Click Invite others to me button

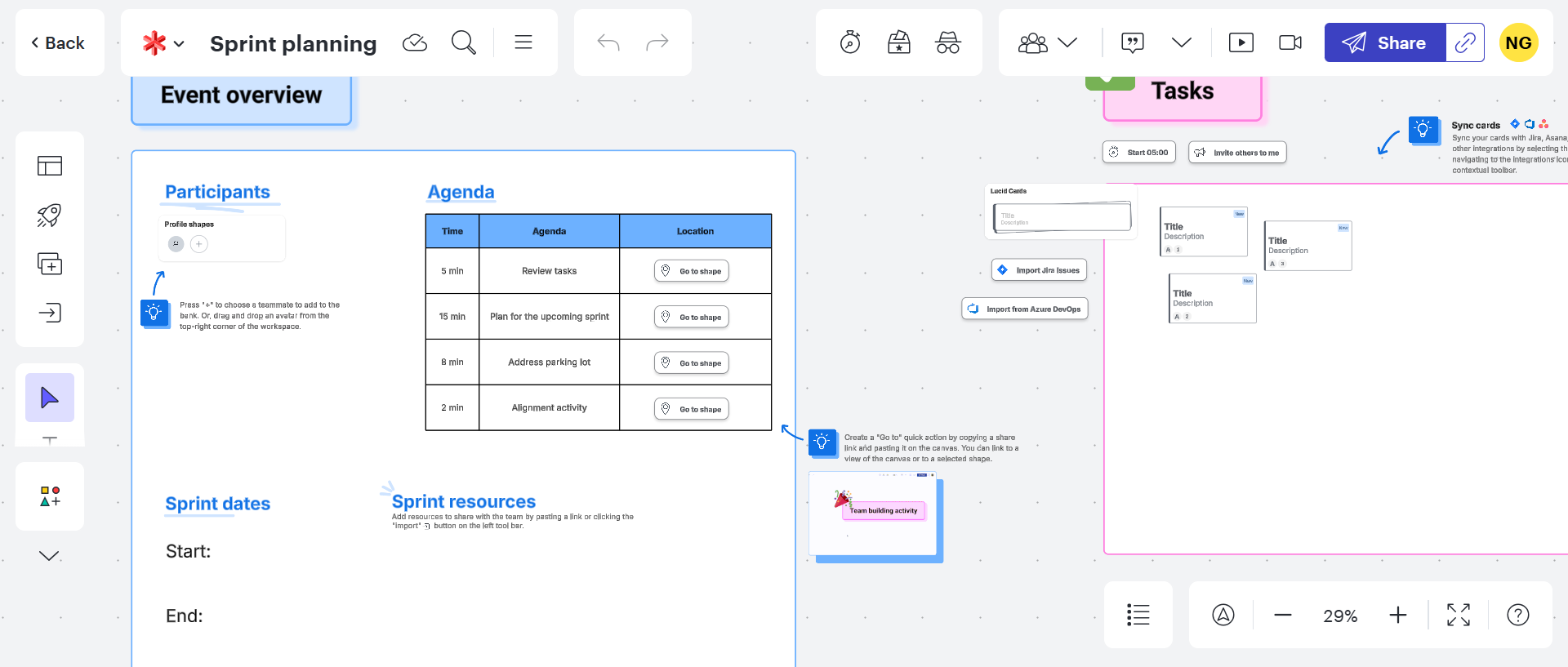tap(1237, 152)
